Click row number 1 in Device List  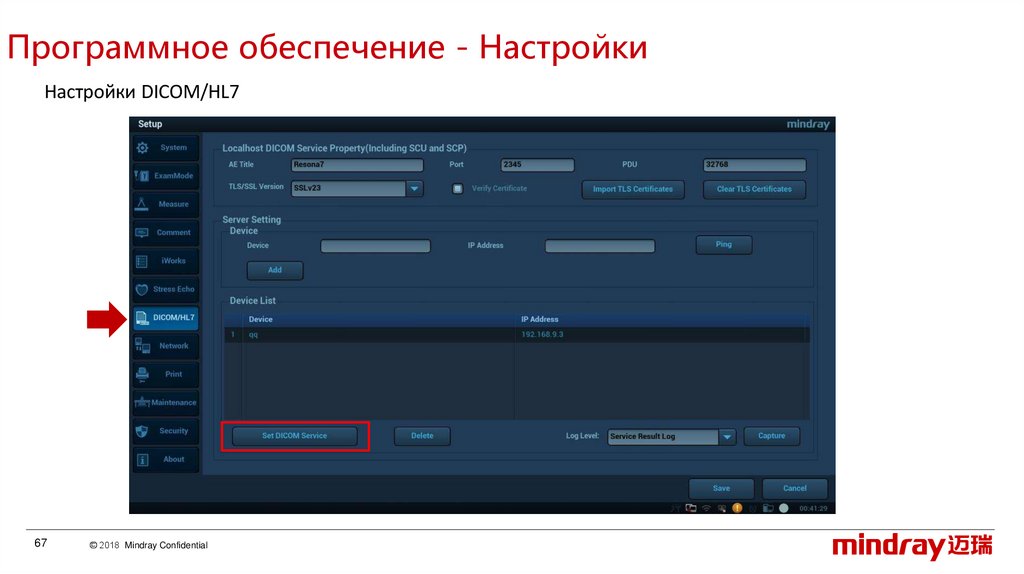[233, 335]
